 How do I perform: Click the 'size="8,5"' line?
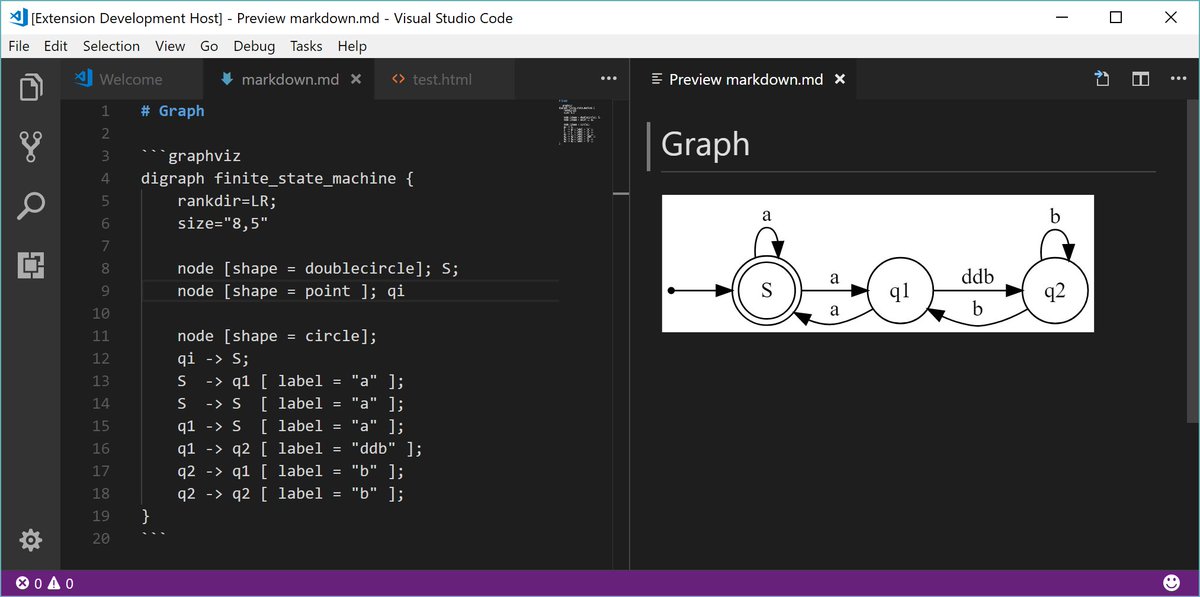click(223, 223)
